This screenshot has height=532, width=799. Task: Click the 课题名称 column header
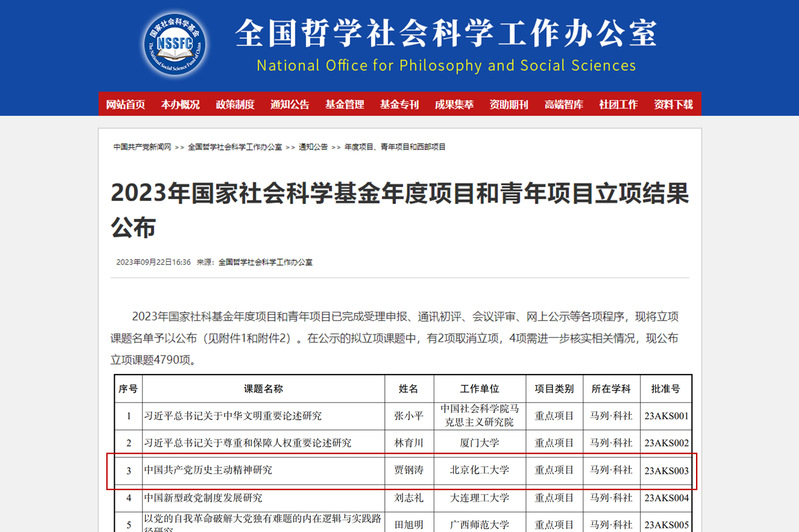coord(263,389)
